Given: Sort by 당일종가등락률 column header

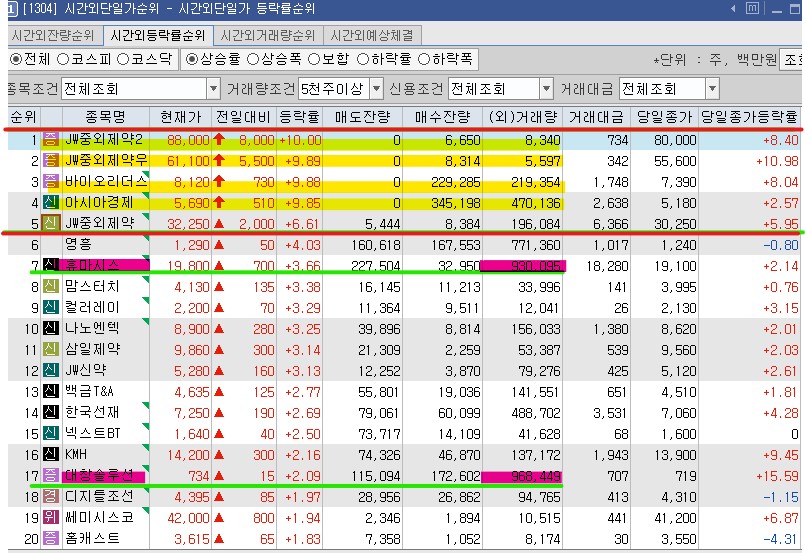Looking at the screenshot, I should pos(750,117).
